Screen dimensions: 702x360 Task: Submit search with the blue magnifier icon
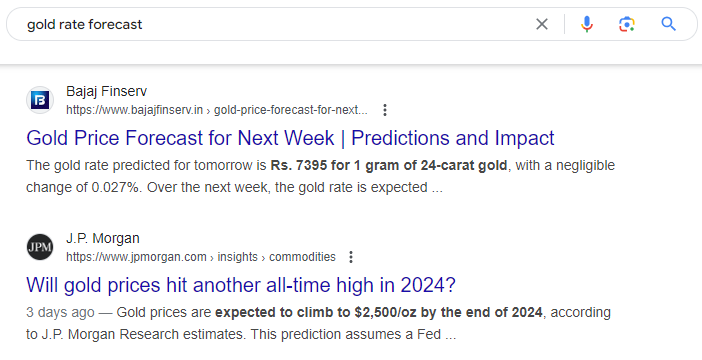coord(668,24)
